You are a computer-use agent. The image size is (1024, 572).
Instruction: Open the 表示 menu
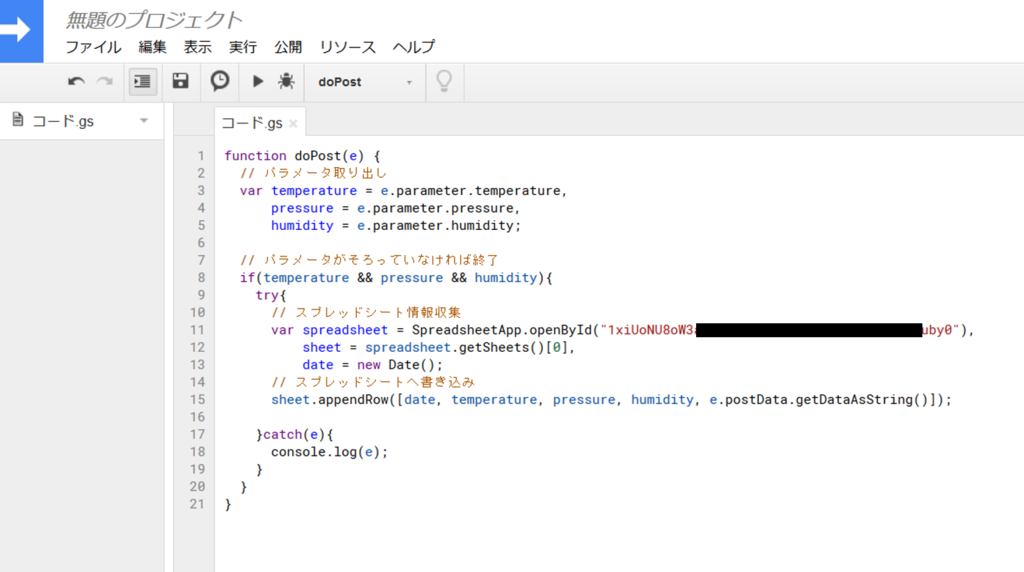tap(197, 47)
